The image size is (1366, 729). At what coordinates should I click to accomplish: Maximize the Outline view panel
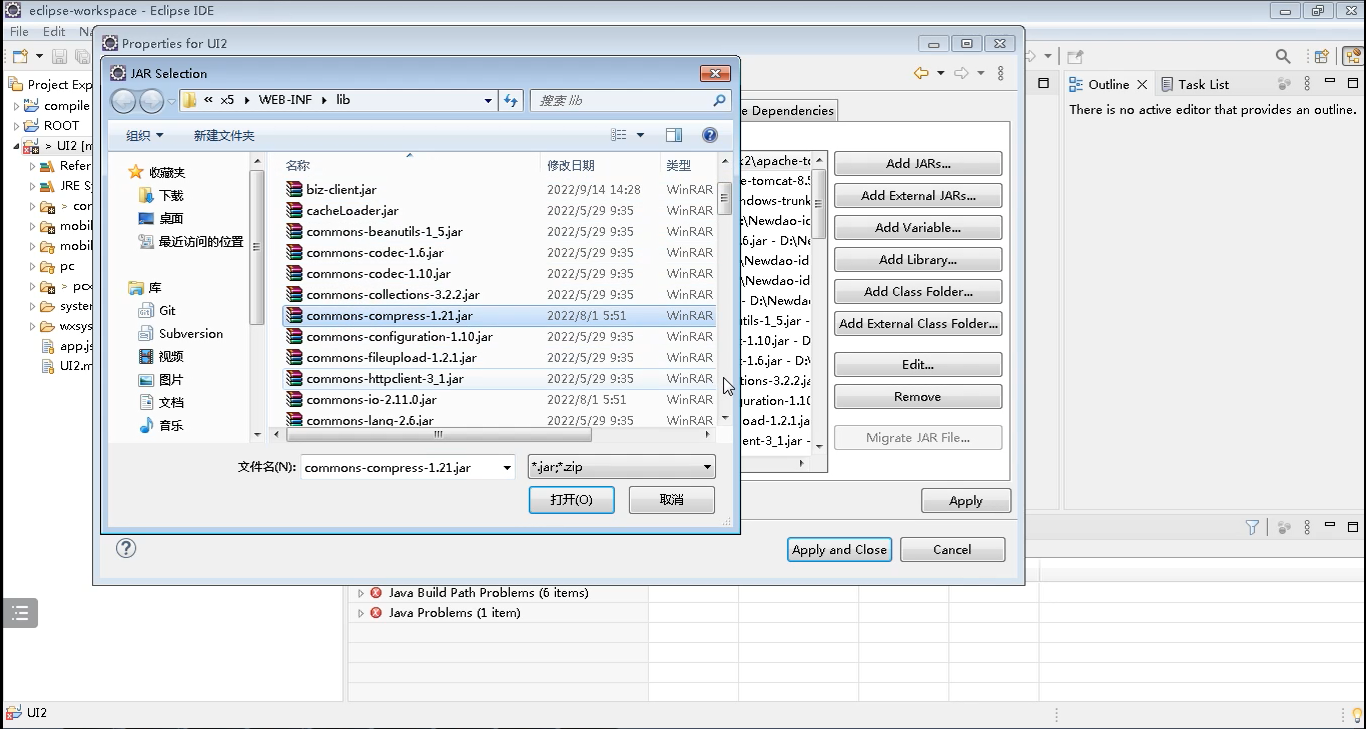(1351, 83)
